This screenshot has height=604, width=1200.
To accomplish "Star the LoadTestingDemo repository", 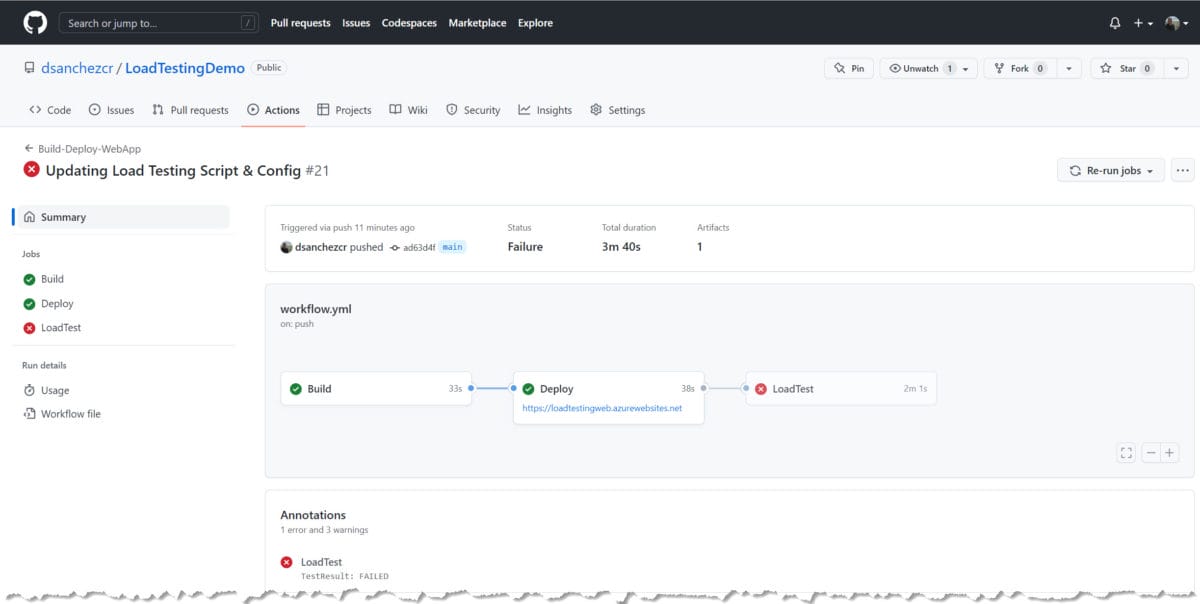I will pos(1127,67).
